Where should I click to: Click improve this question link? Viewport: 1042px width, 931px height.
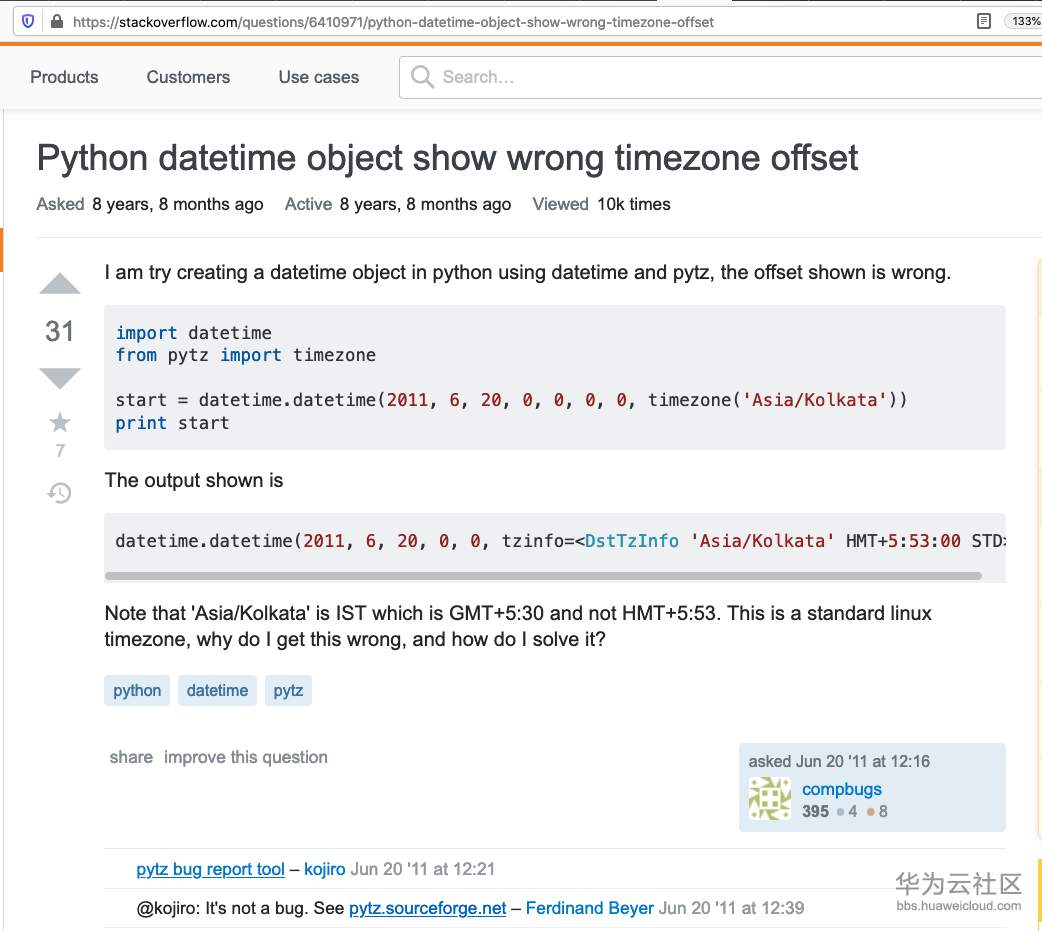246,757
